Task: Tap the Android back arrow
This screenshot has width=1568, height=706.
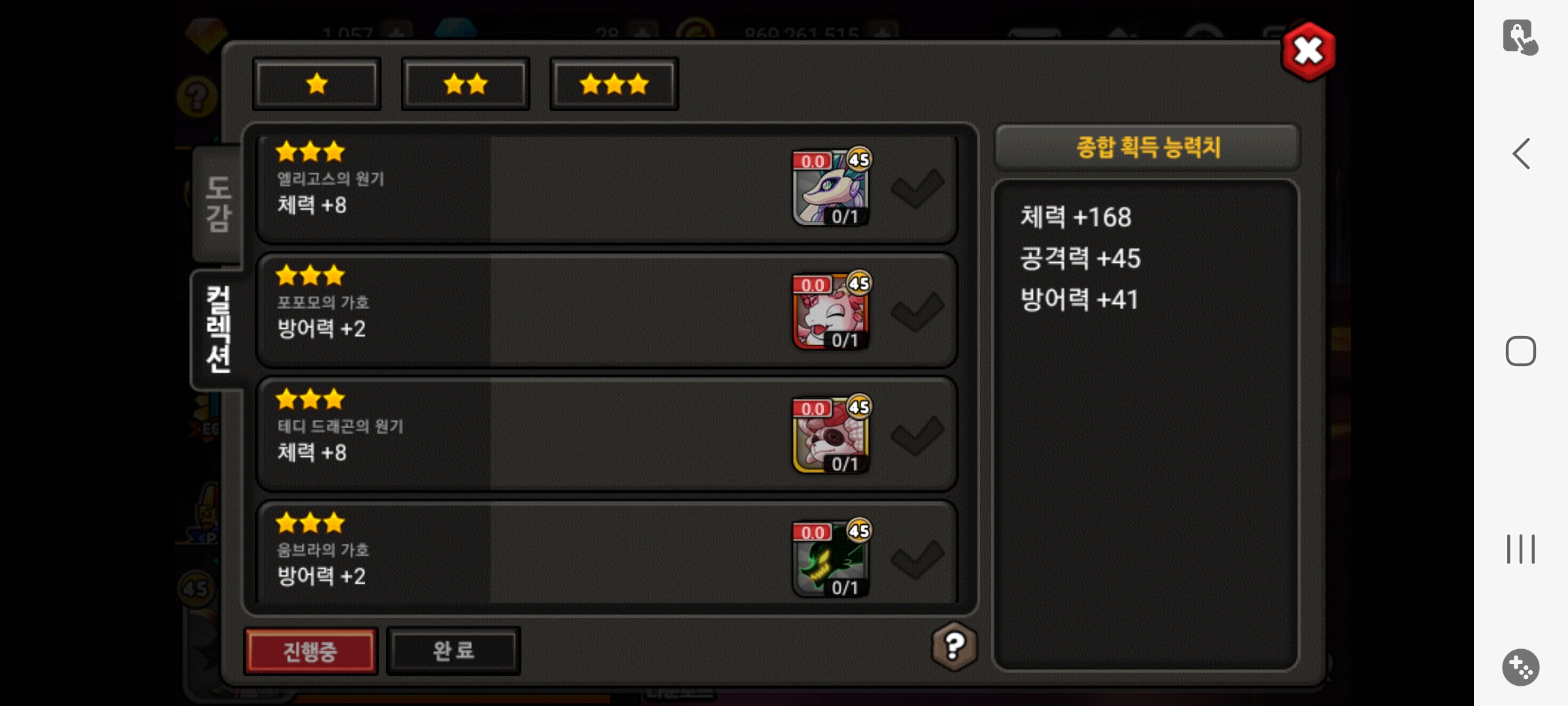Action: pyautogui.click(x=1521, y=154)
